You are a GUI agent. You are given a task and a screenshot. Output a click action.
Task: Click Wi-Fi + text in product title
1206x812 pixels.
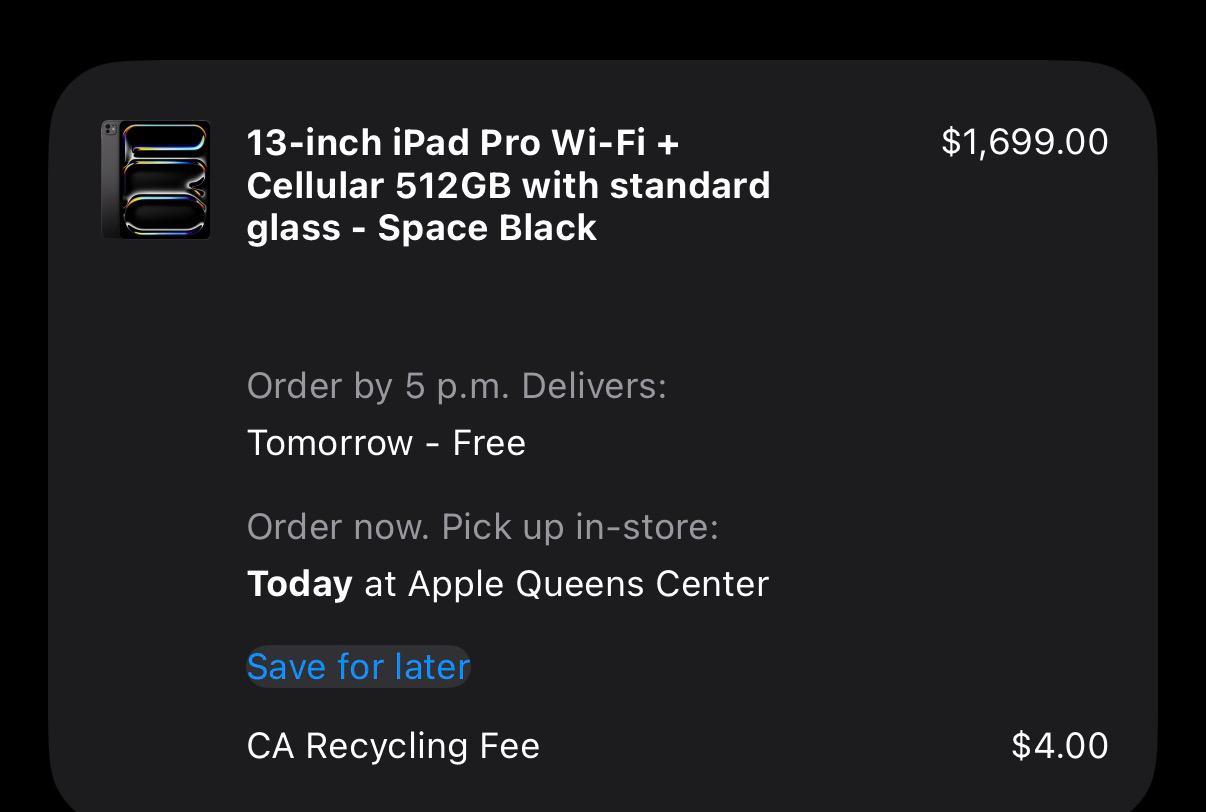(x=615, y=143)
